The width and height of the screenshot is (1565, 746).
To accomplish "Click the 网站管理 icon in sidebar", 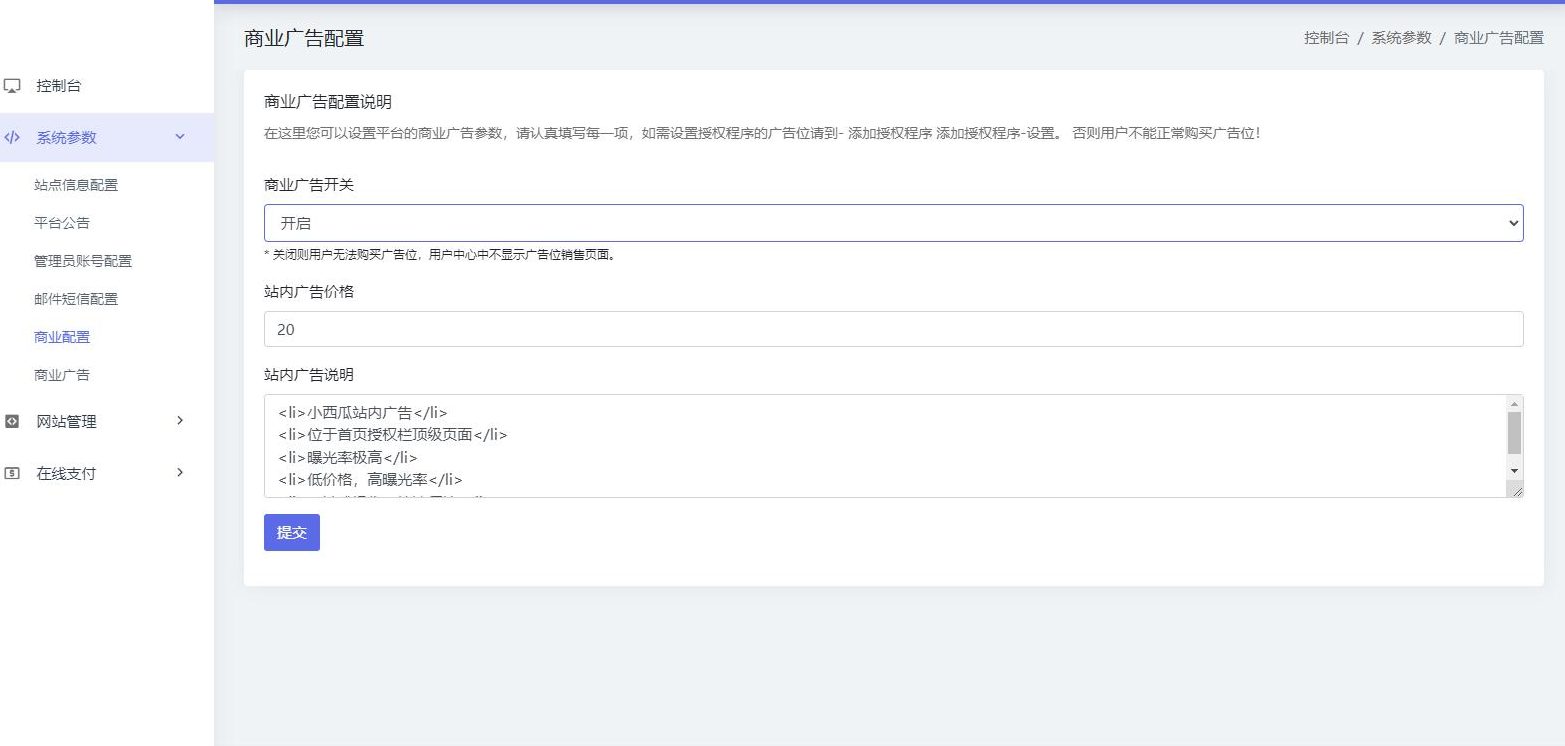I will click(x=12, y=422).
